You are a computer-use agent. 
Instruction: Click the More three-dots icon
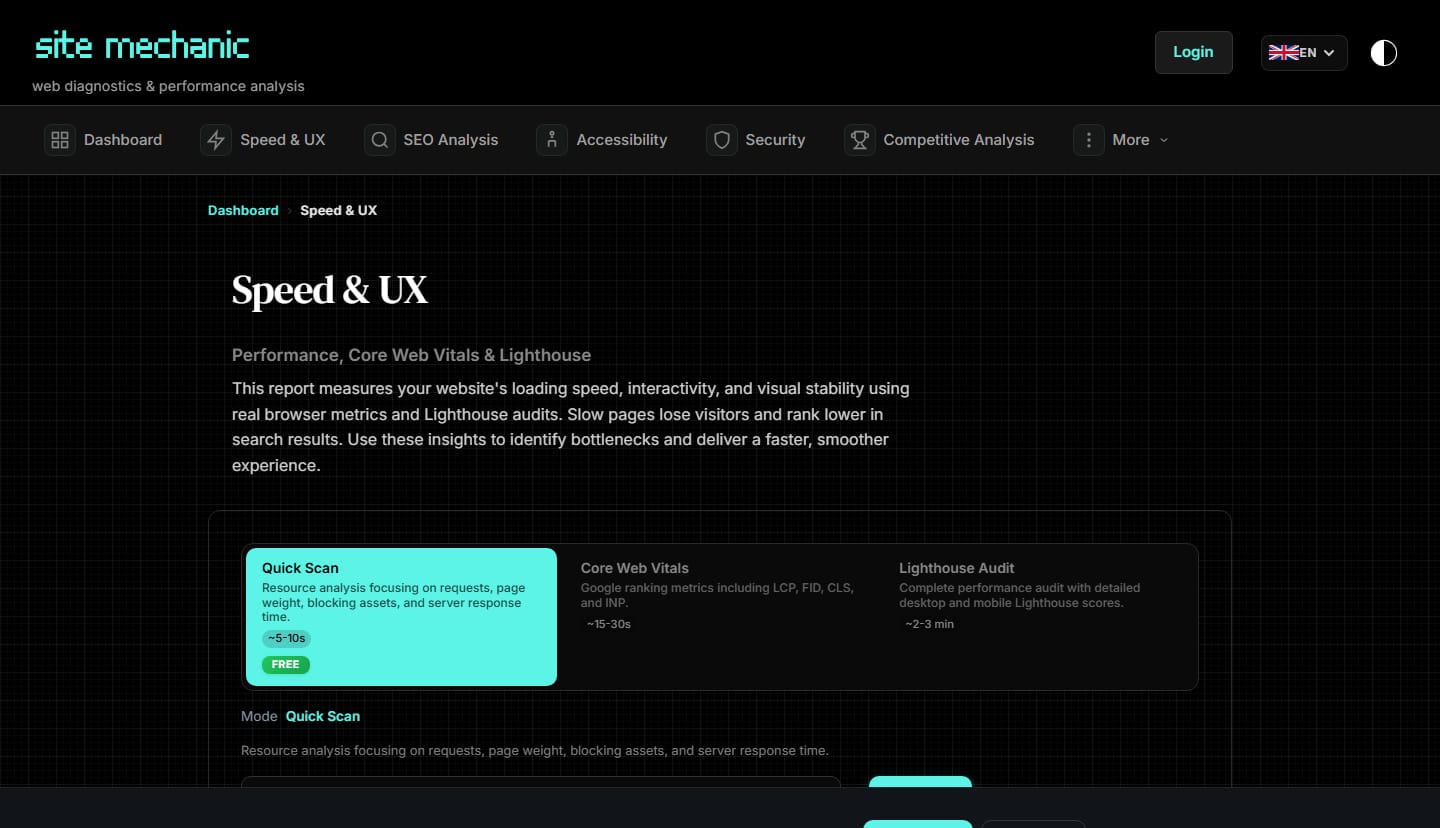coord(1088,140)
